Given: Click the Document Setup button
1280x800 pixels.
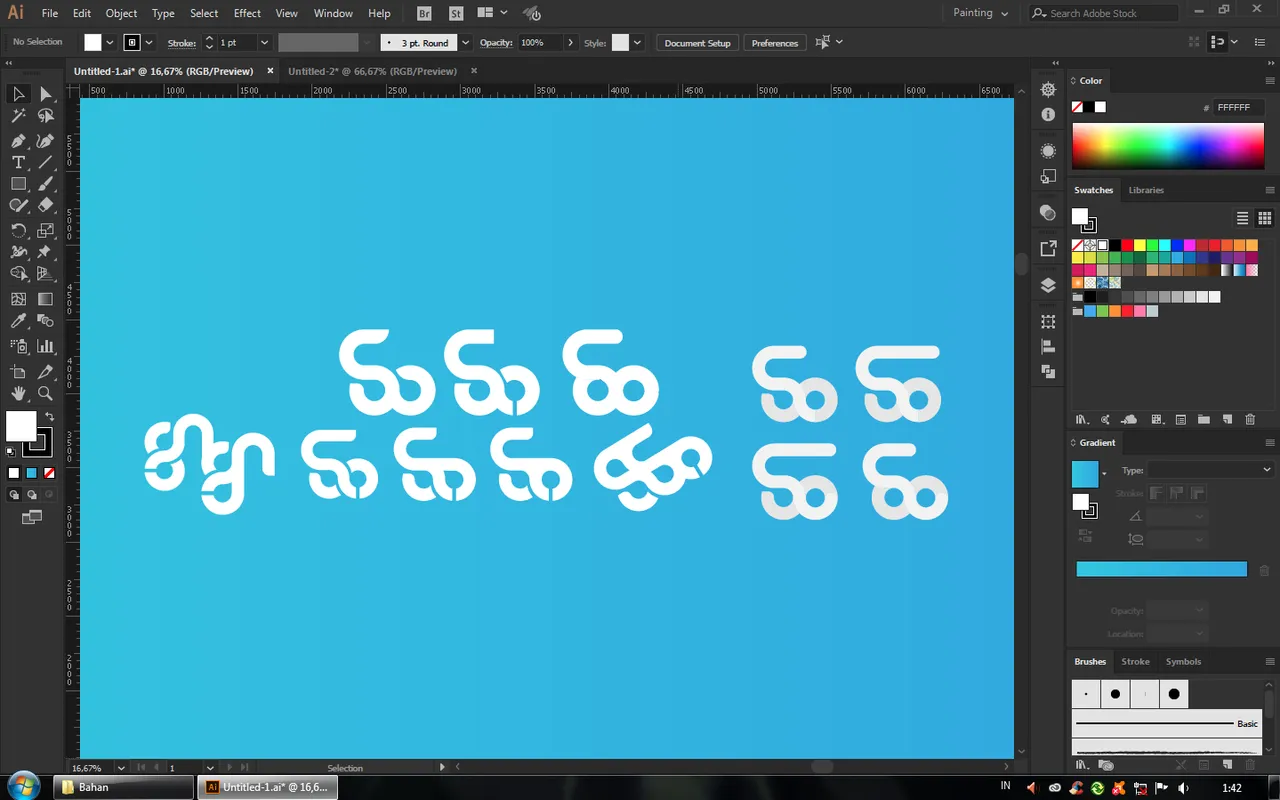Looking at the screenshot, I should [x=698, y=43].
